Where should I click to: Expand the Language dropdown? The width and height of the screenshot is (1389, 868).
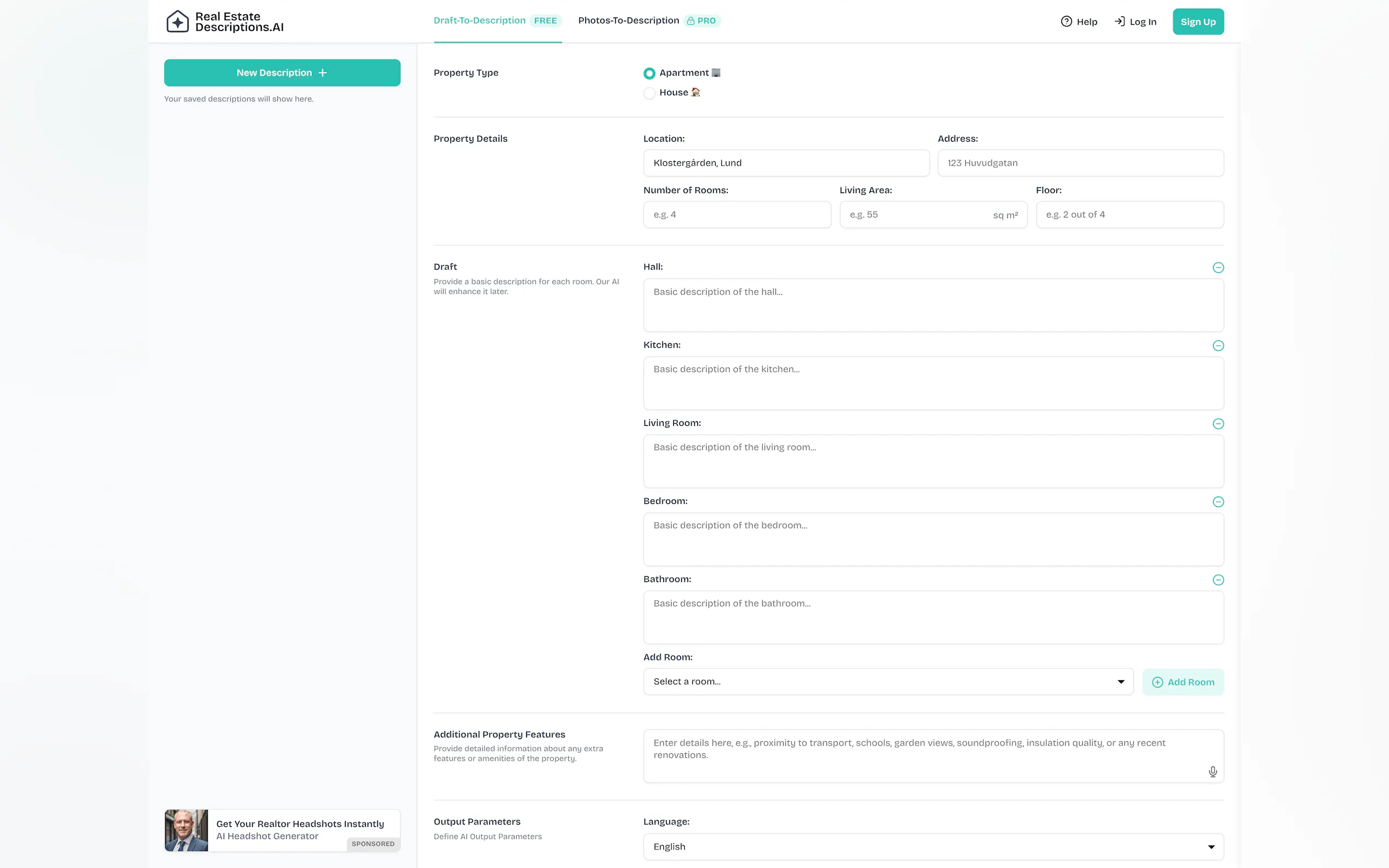(933, 847)
